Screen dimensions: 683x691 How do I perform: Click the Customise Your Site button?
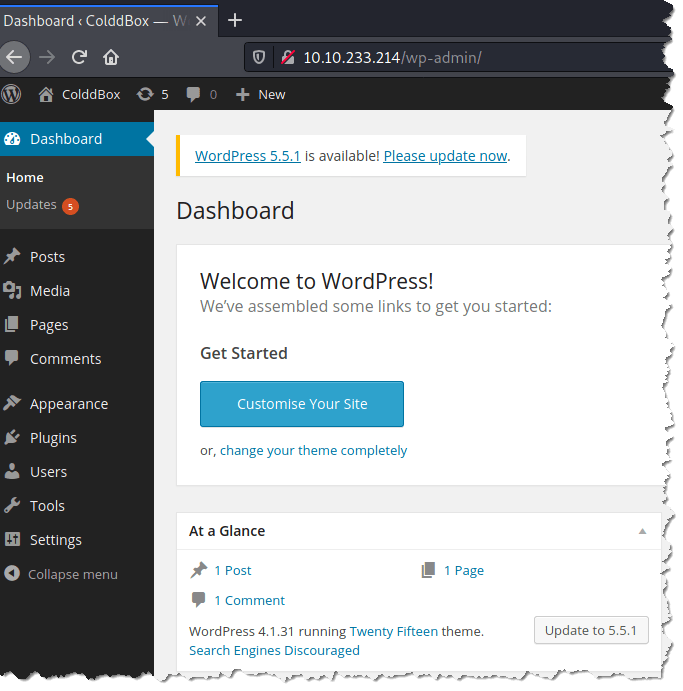pos(302,404)
